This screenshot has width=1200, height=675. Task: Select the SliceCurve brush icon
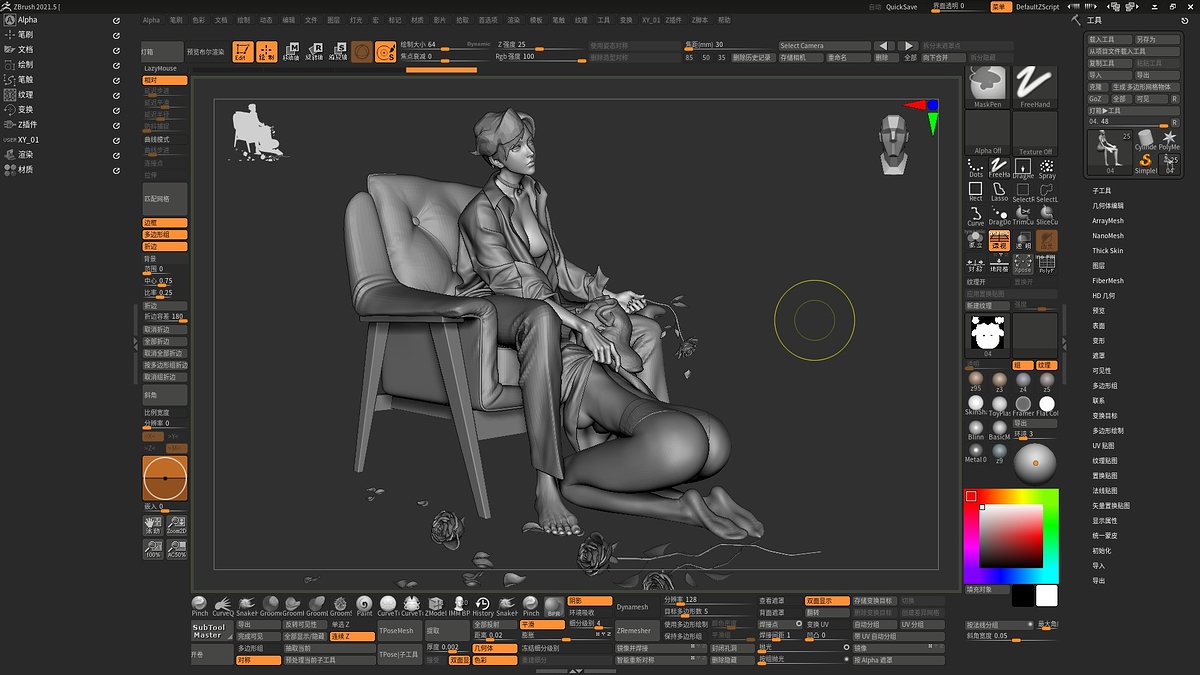1047,215
